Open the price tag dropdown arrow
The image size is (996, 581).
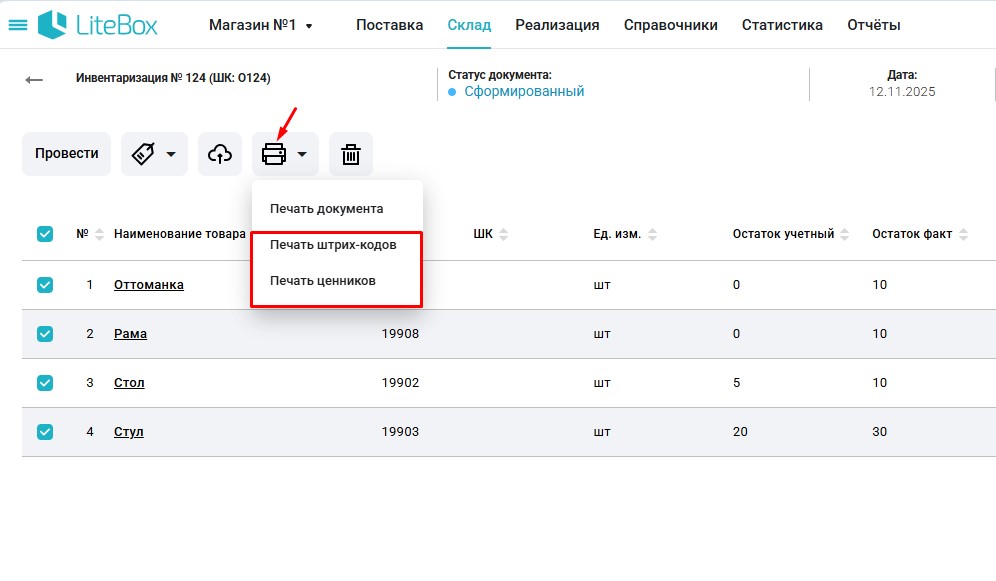point(171,154)
